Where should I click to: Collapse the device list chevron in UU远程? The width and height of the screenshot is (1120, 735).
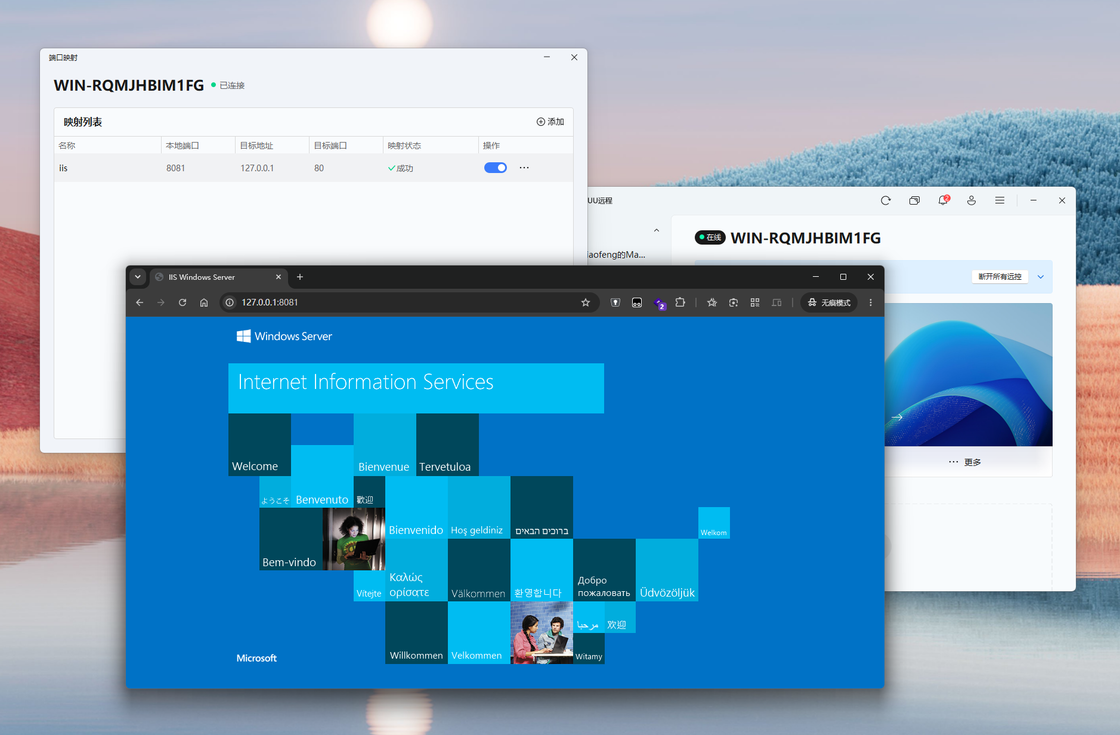point(656,231)
